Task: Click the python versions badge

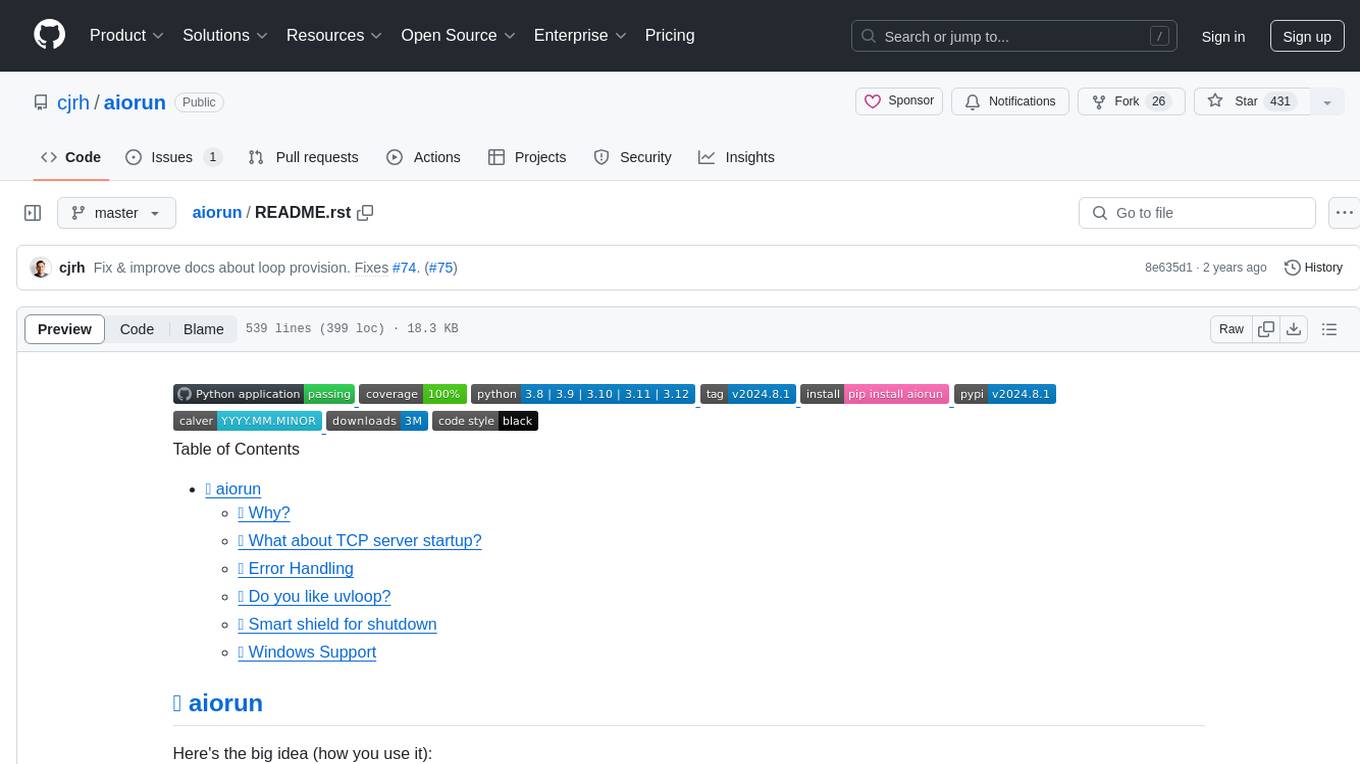Action: click(583, 394)
